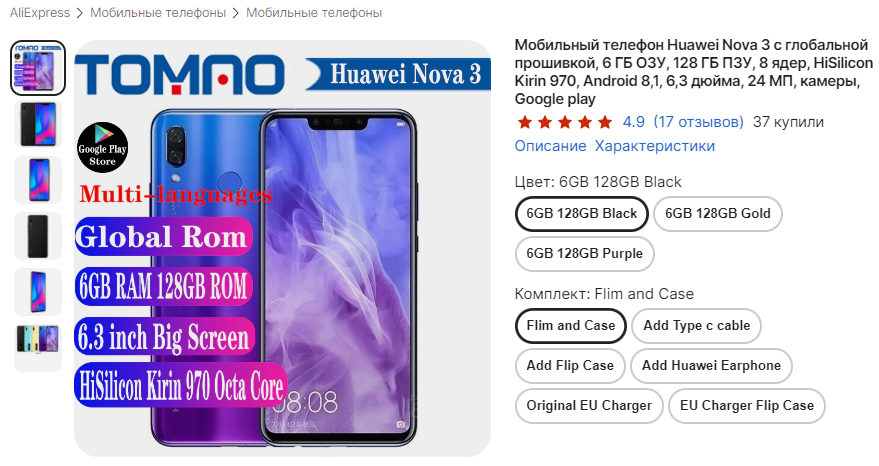Screen dimensions: 879x466
Task: Open the first Мобильные телефоны breadcrumb
Action: (x=158, y=13)
